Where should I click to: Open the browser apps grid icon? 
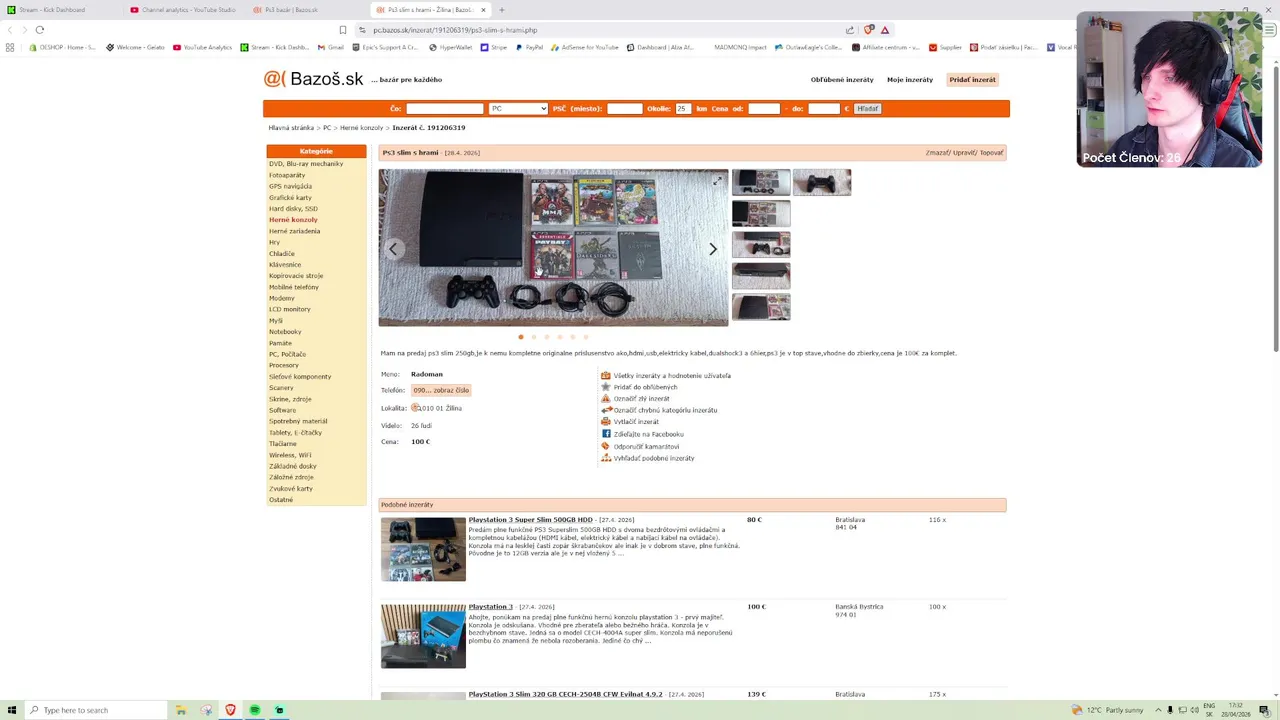click(10, 47)
